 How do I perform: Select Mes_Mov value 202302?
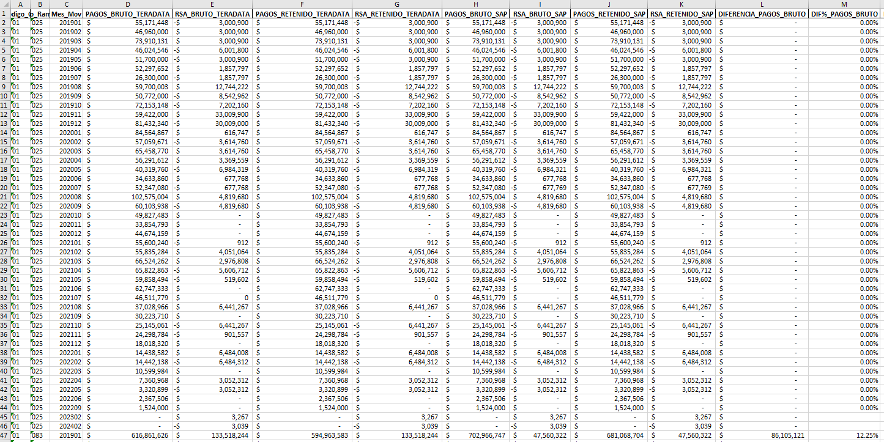[x=67, y=417]
